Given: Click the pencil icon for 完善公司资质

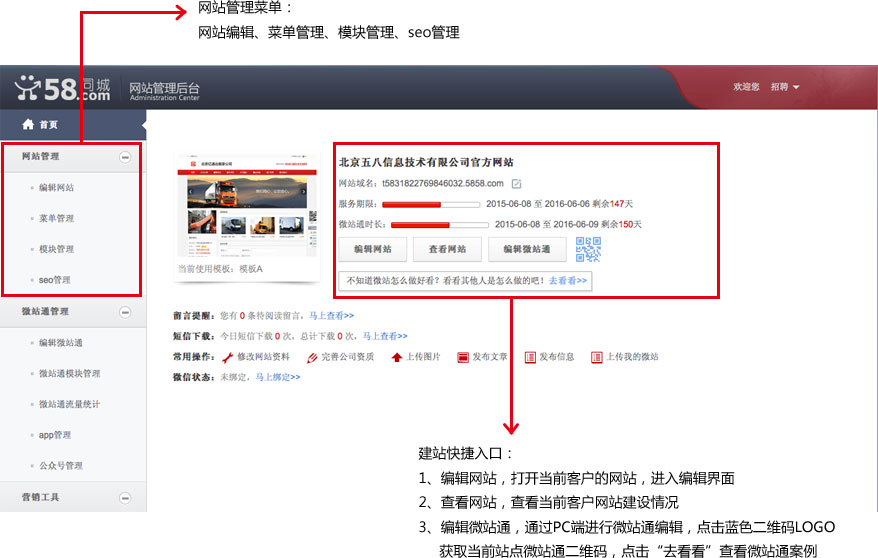Looking at the screenshot, I should [x=312, y=357].
